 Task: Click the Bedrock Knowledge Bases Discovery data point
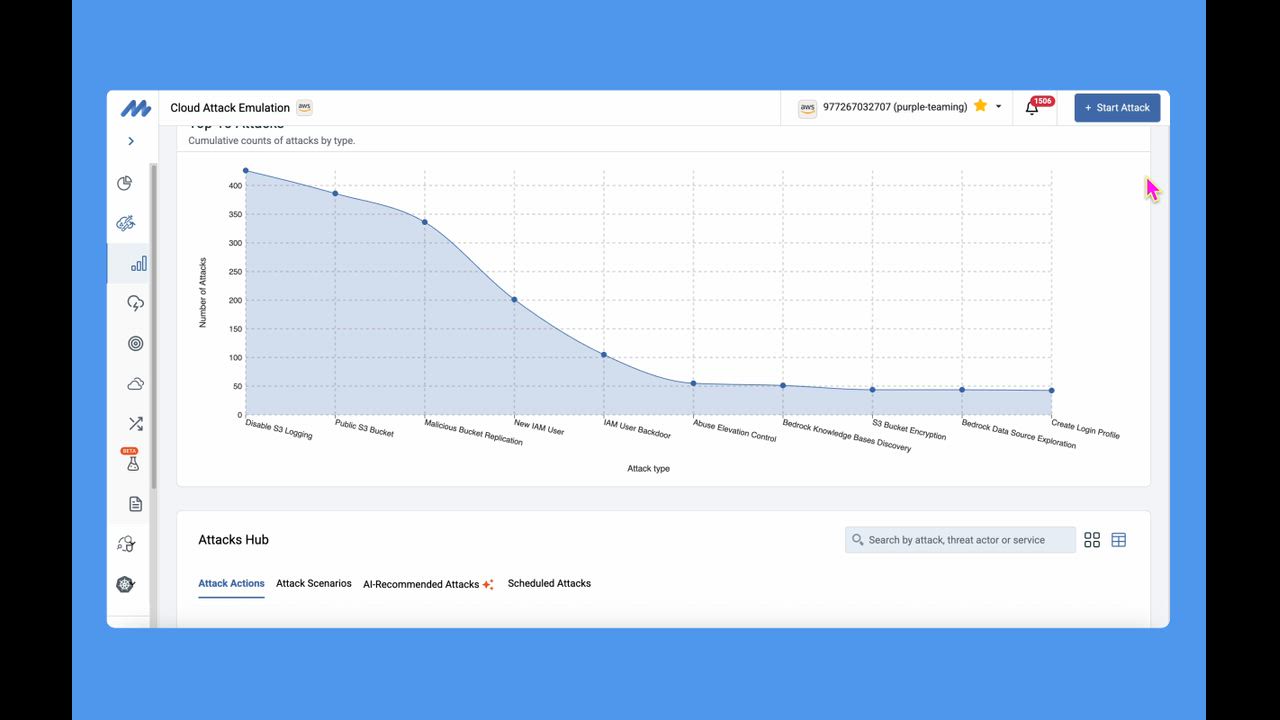[x=783, y=386]
